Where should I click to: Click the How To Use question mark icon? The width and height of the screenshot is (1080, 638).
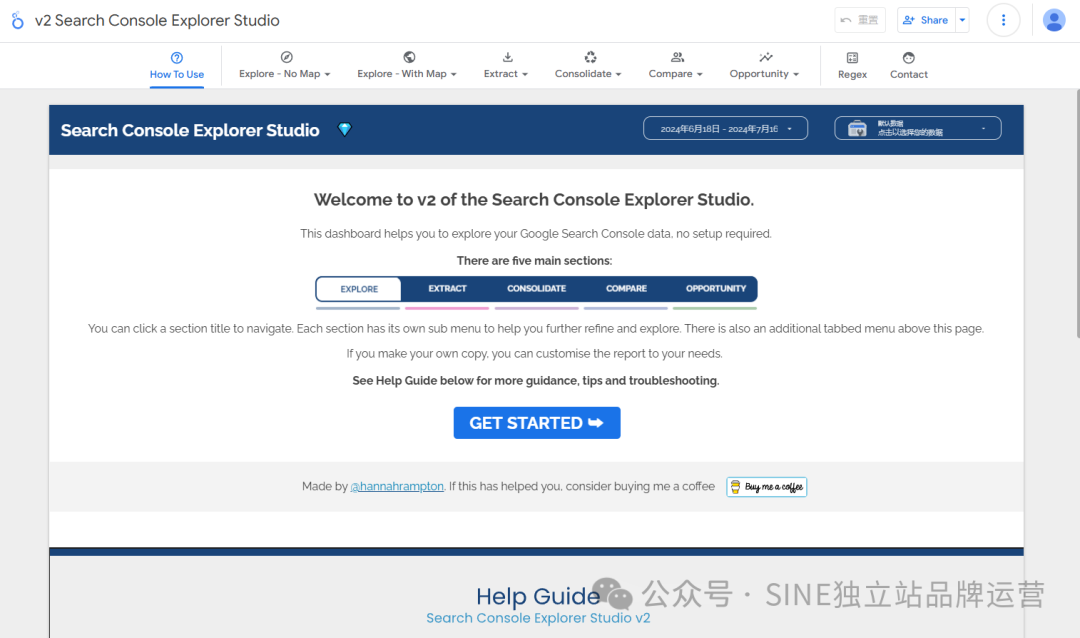(x=177, y=58)
